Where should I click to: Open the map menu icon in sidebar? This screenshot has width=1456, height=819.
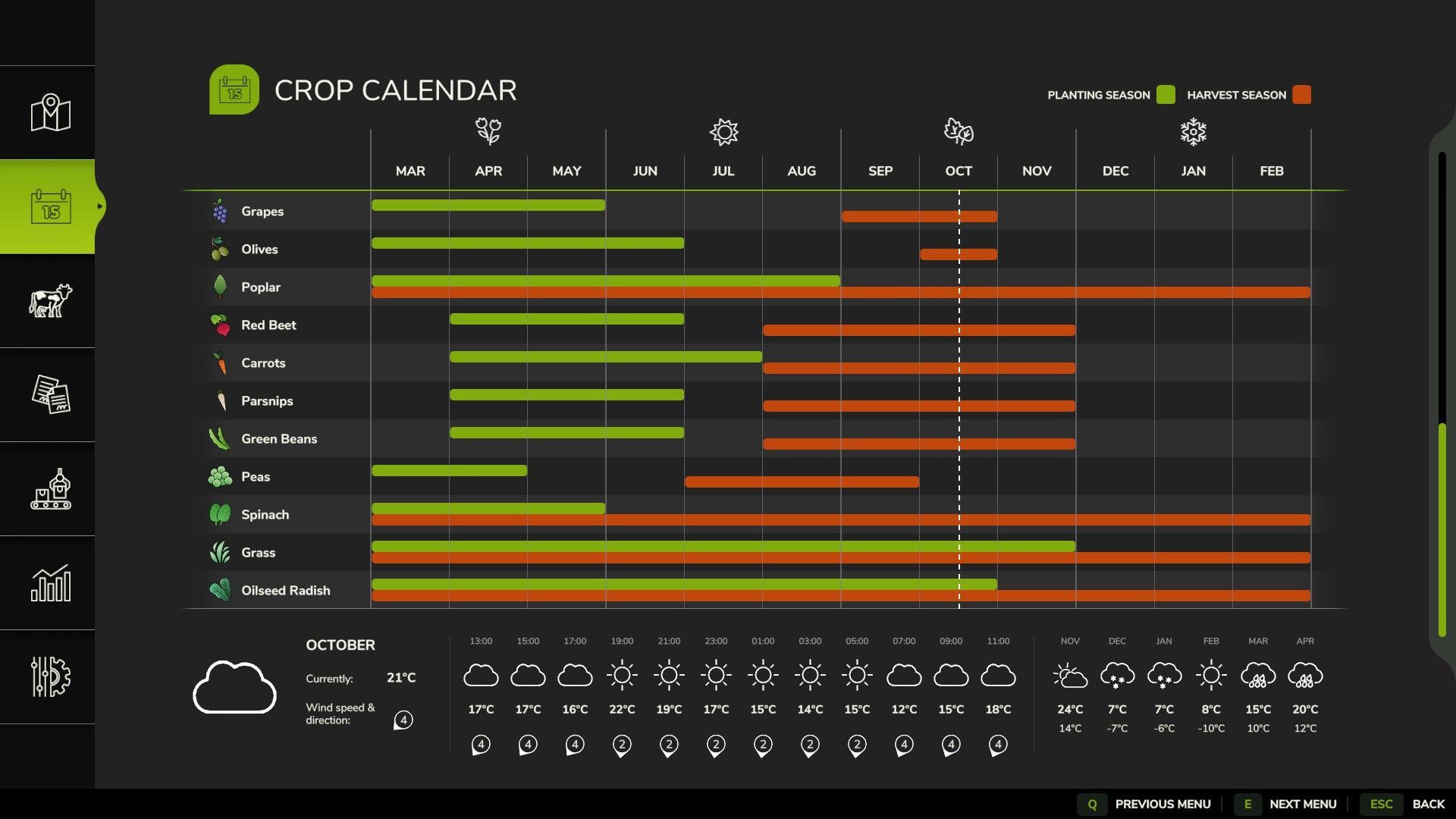[x=50, y=113]
